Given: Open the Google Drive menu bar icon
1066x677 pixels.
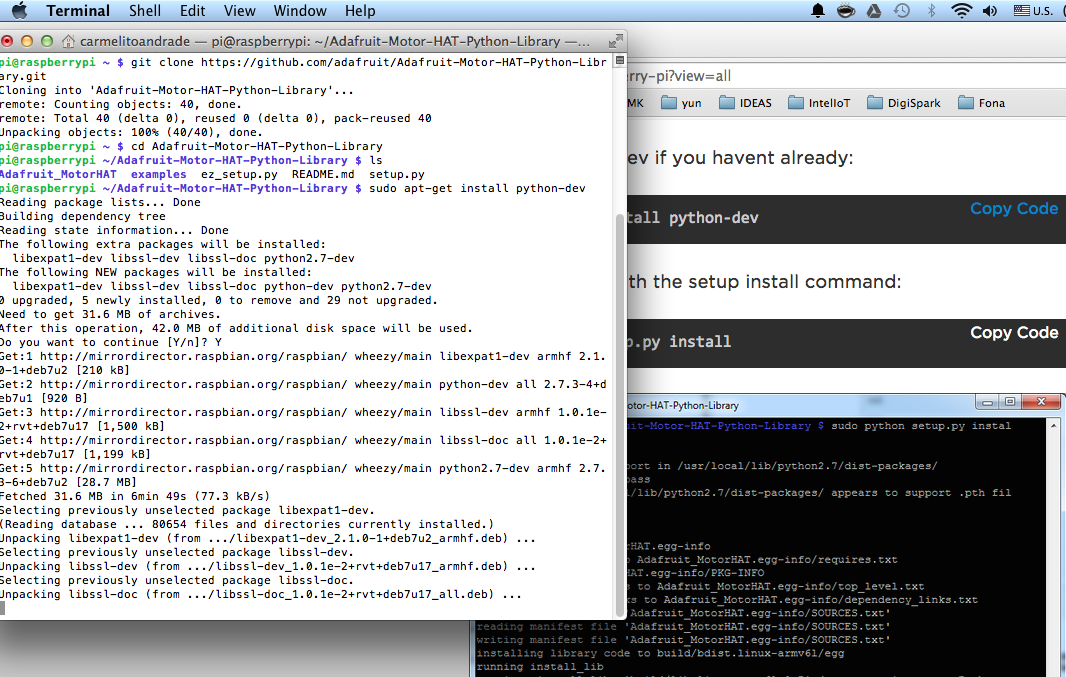Looking at the screenshot, I should click(x=874, y=11).
